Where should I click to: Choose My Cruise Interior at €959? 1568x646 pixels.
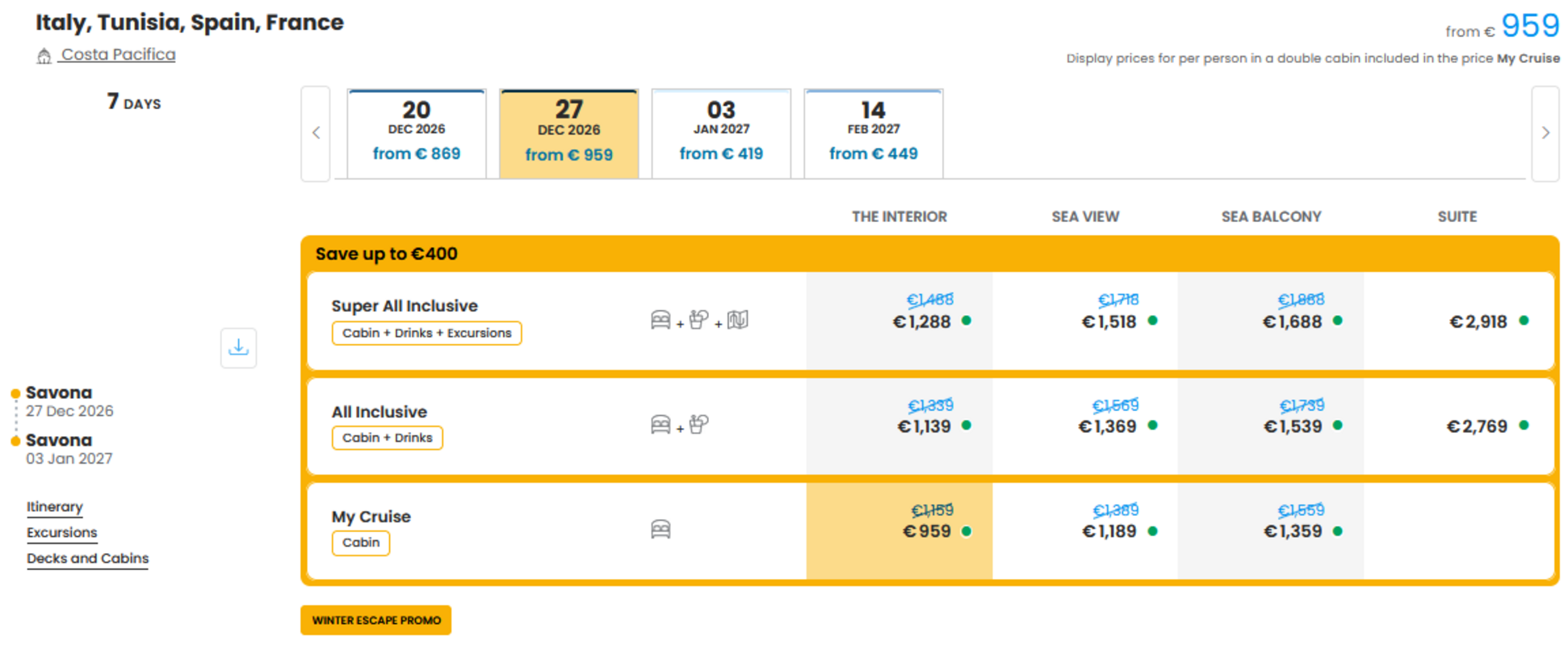[x=899, y=531]
